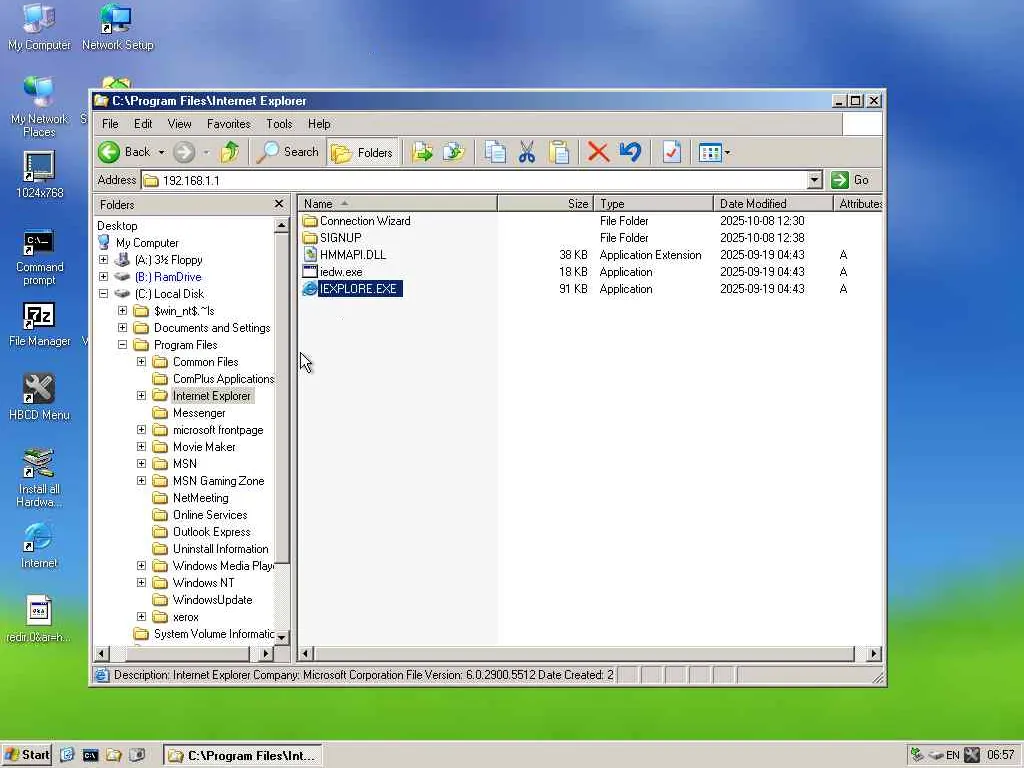Click the Move To toolbar icon
1024x768 pixels.
423,152
